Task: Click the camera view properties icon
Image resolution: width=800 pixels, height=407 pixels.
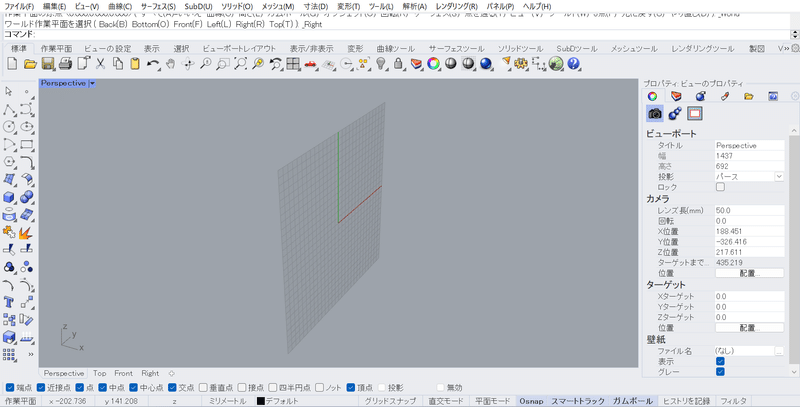Action: coord(655,113)
